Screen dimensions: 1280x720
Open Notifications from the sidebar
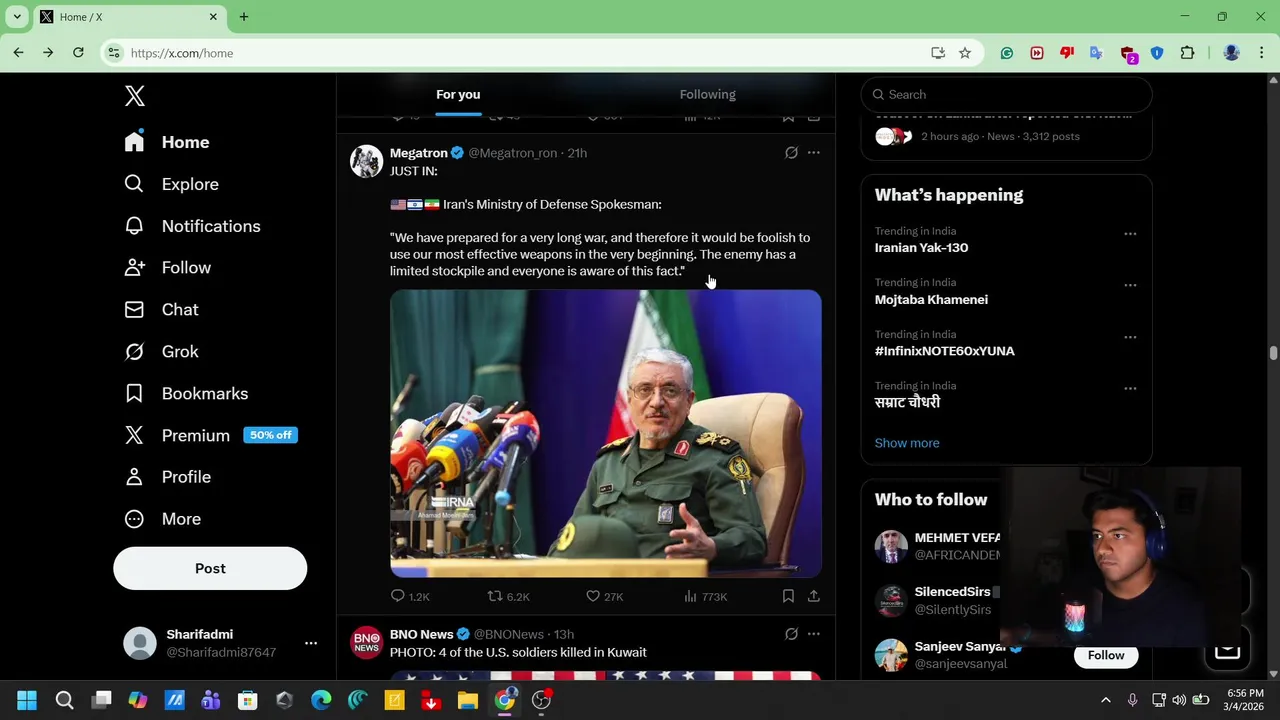(x=192, y=226)
